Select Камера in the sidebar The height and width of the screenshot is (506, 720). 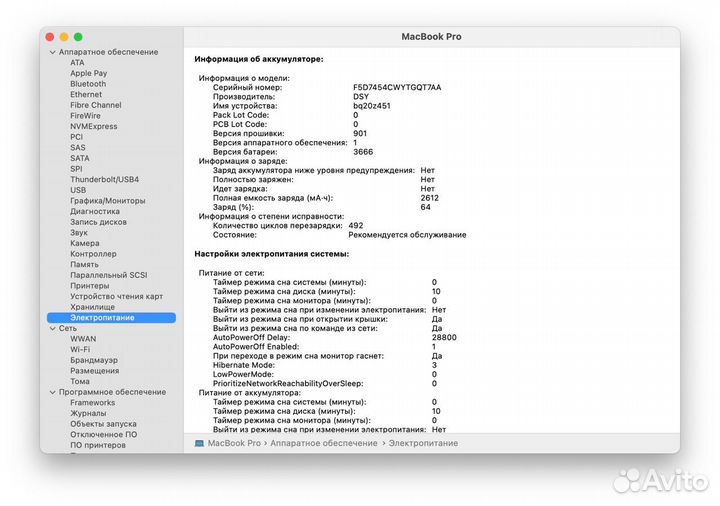click(84, 243)
